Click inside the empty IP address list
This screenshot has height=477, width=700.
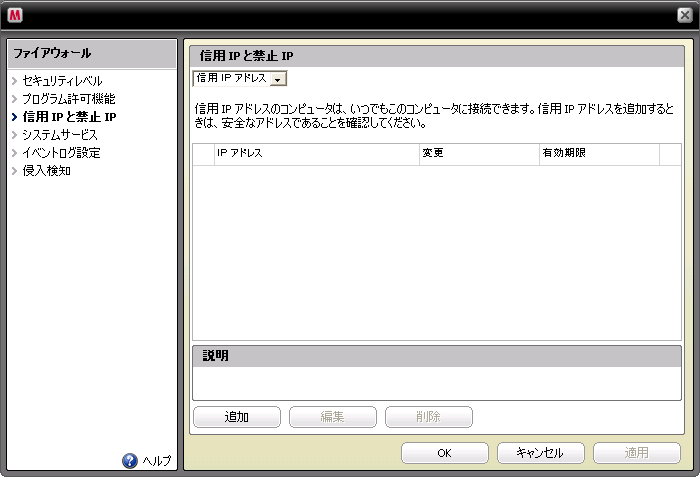coord(436,250)
